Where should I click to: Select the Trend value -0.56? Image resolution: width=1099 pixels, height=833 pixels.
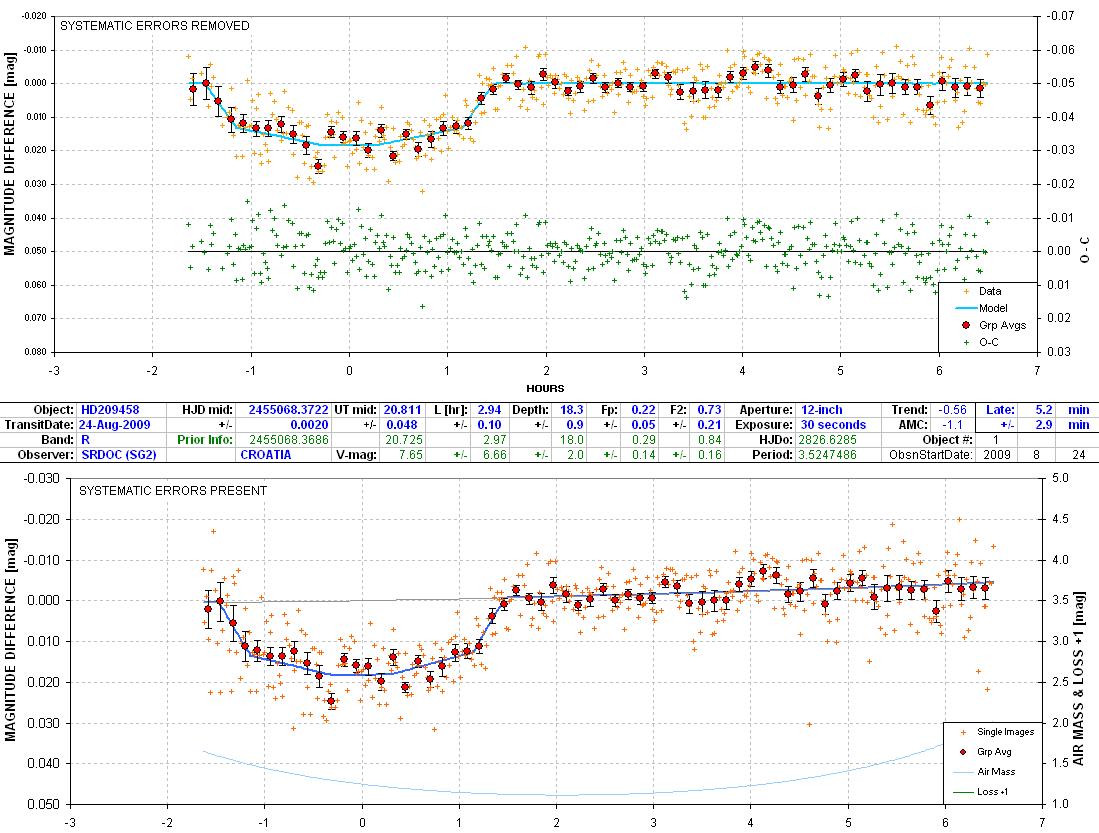[x=953, y=409]
